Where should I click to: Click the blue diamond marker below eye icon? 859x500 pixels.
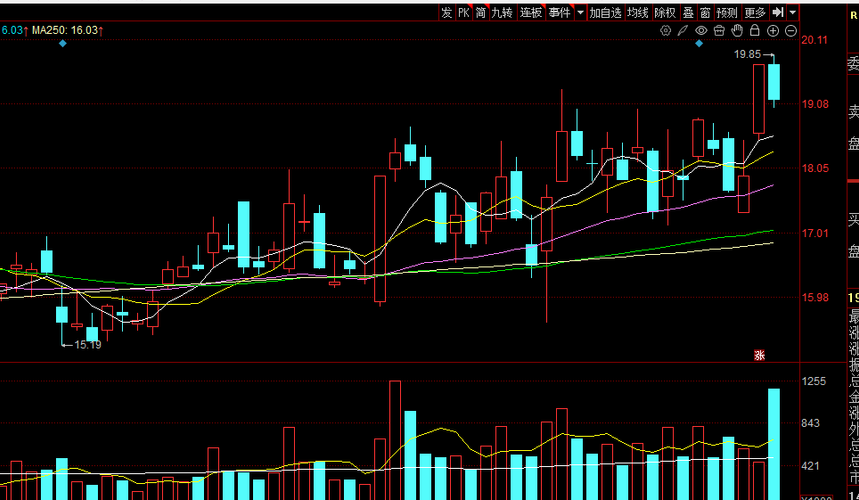pyautogui.click(x=699, y=43)
